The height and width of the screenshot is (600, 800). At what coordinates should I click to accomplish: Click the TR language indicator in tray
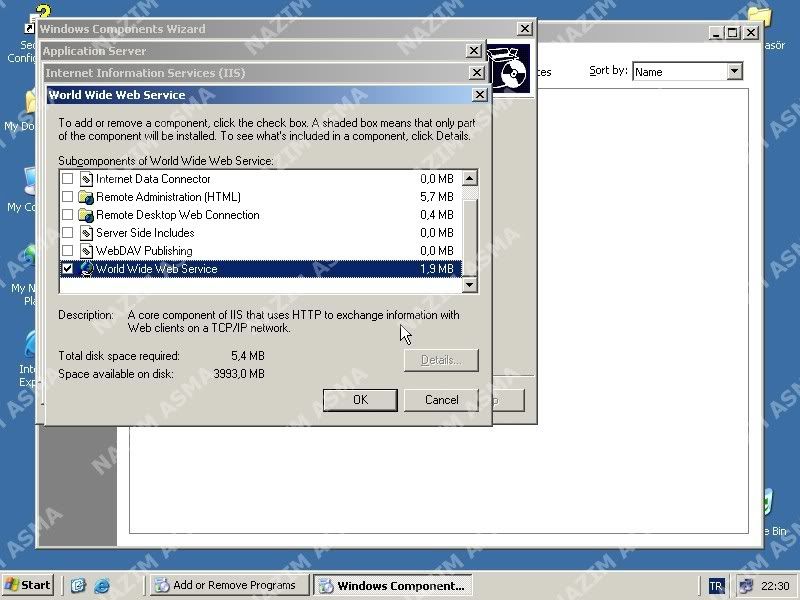[x=716, y=586]
